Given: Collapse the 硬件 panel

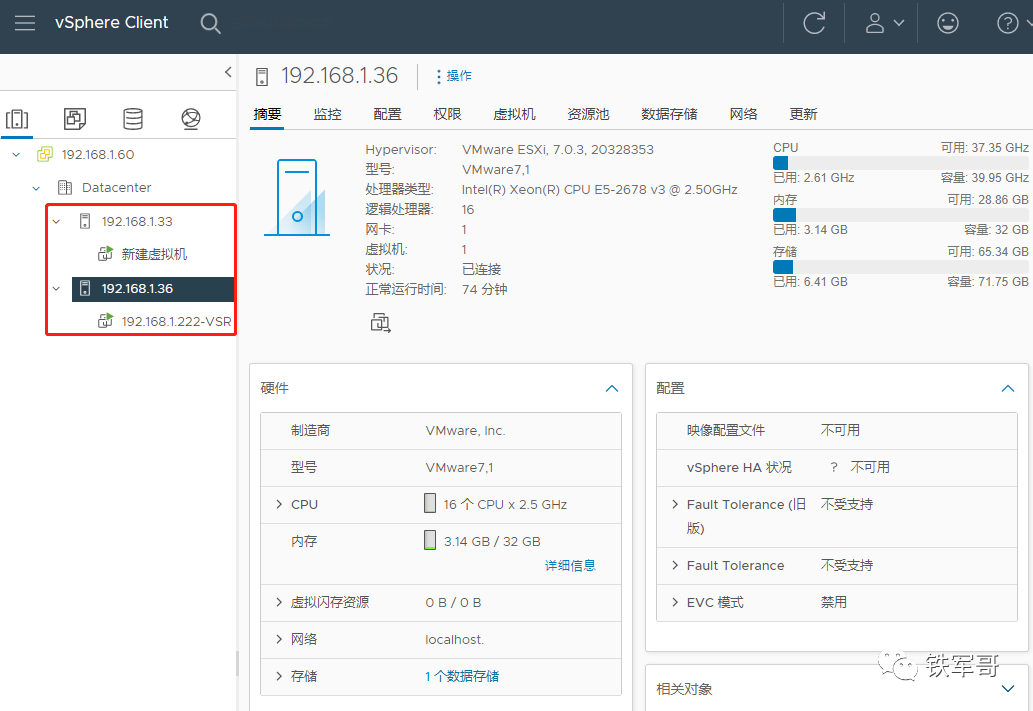Looking at the screenshot, I should pos(612,389).
